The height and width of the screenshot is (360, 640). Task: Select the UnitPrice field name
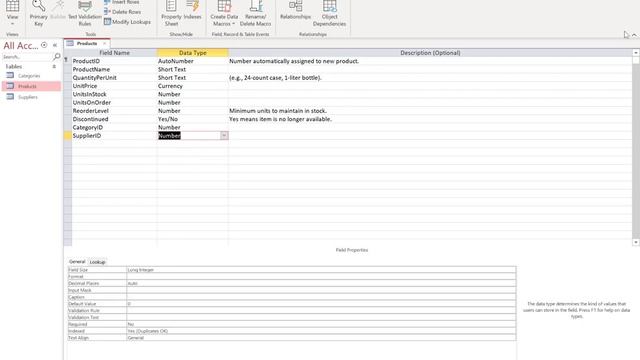(x=85, y=86)
